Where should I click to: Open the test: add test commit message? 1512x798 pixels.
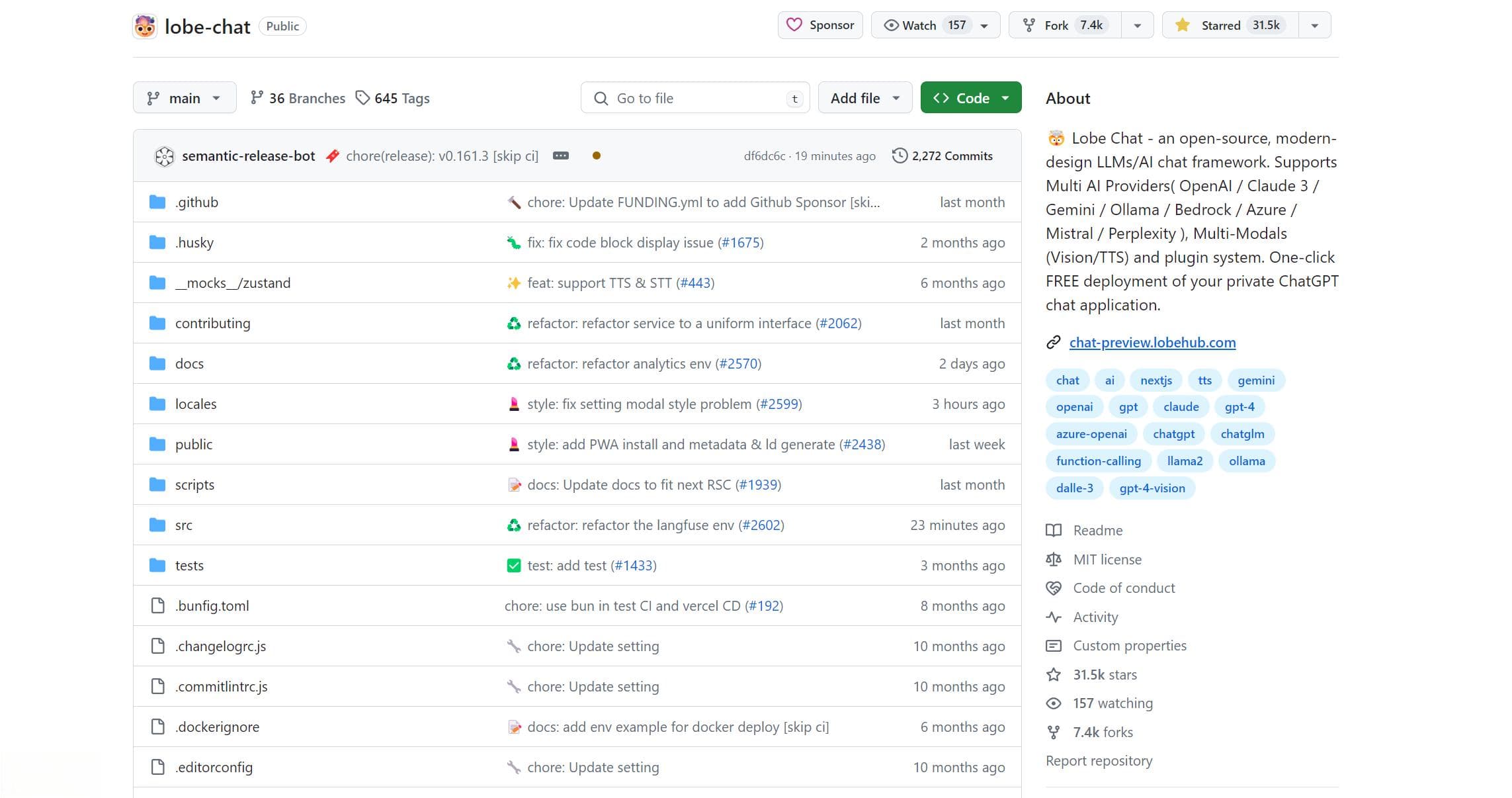click(x=567, y=565)
